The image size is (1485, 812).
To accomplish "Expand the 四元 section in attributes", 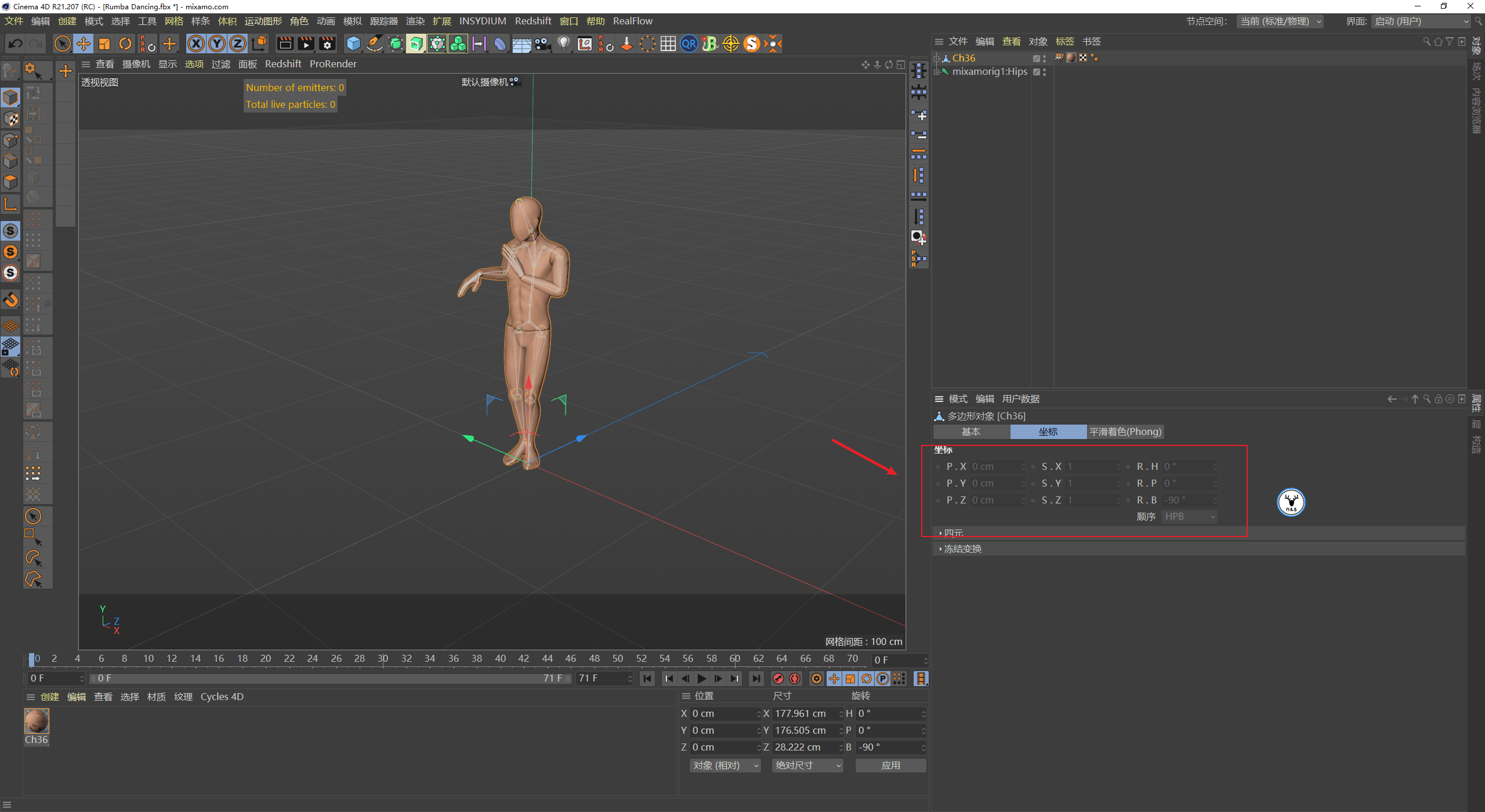I will point(952,532).
